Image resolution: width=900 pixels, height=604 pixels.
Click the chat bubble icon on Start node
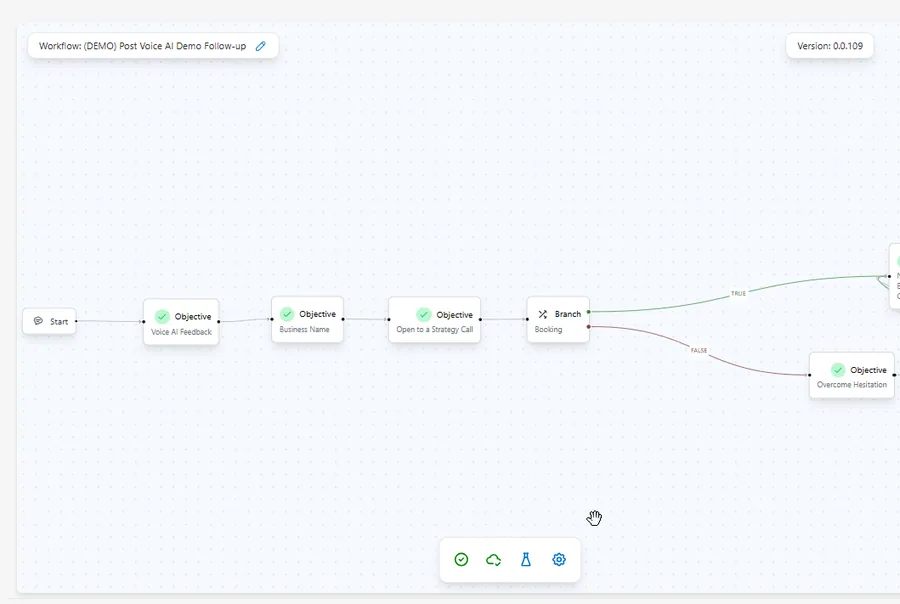[x=38, y=321]
